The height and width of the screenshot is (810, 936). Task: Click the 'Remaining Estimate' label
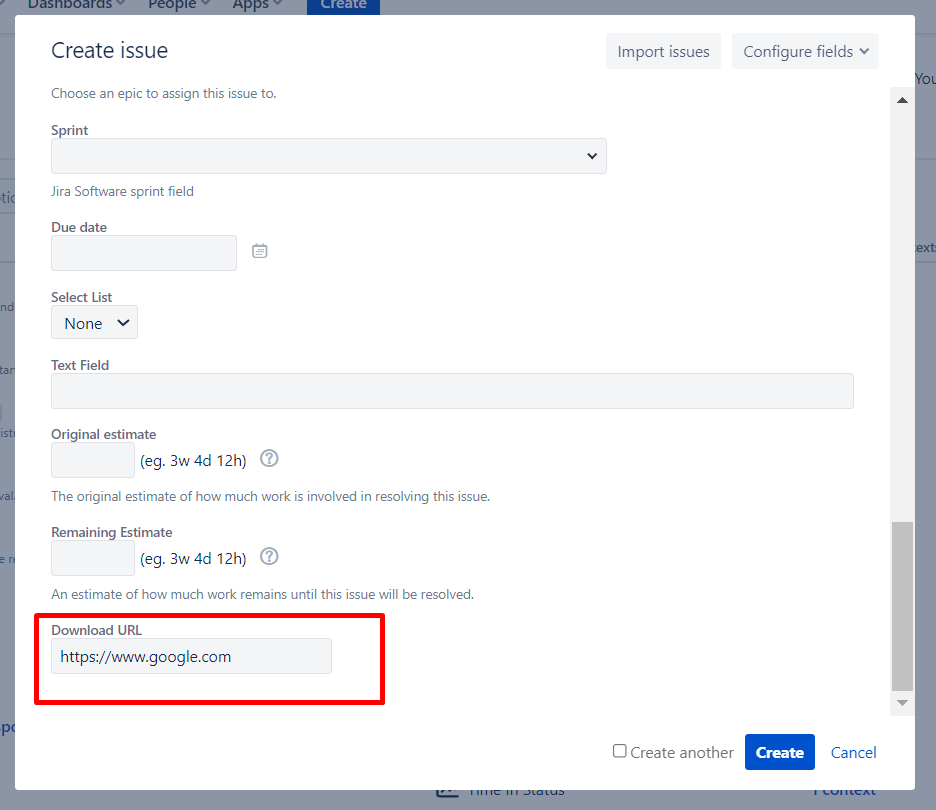112,532
